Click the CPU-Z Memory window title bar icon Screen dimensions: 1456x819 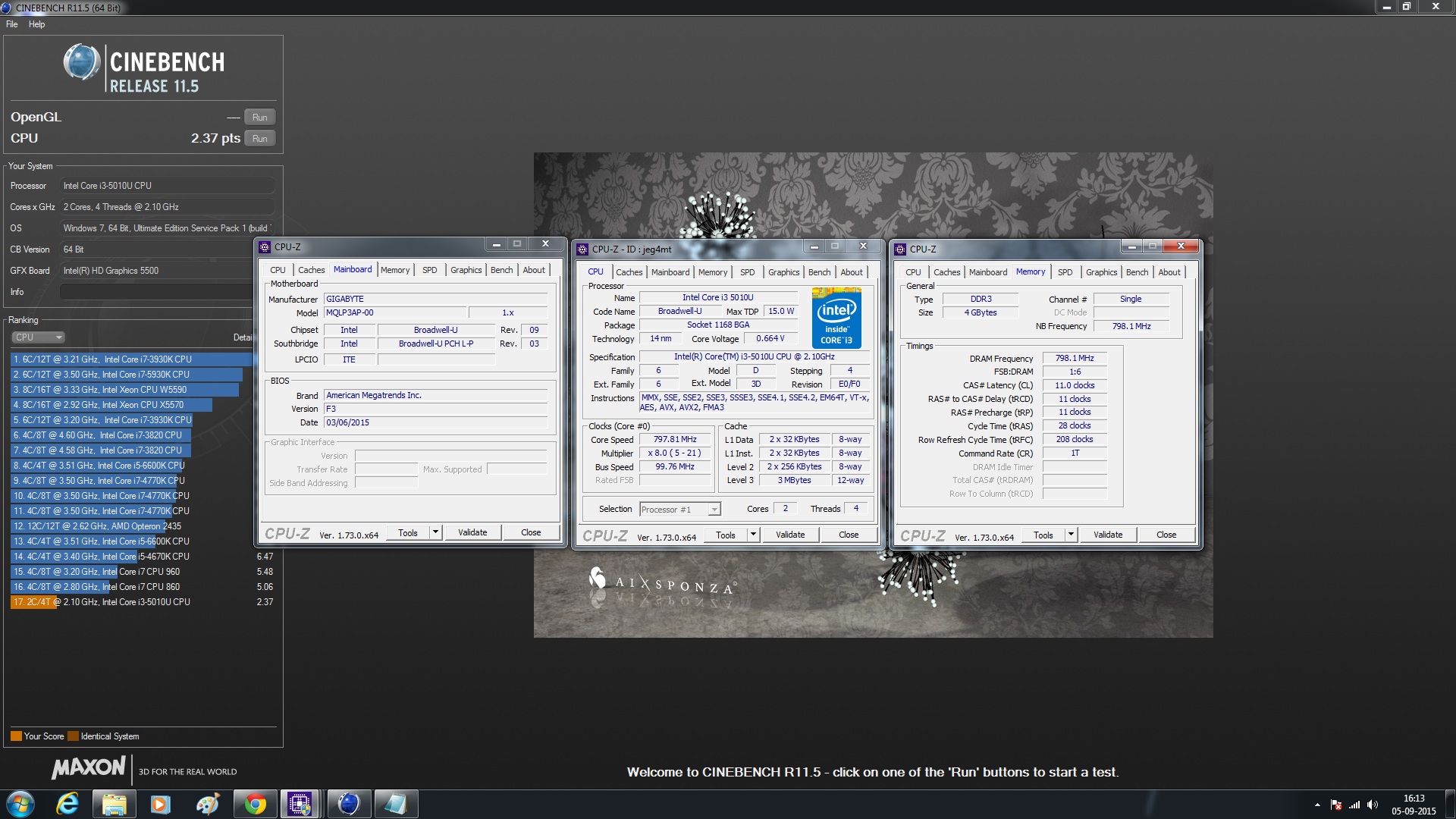(x=900, y=249)
